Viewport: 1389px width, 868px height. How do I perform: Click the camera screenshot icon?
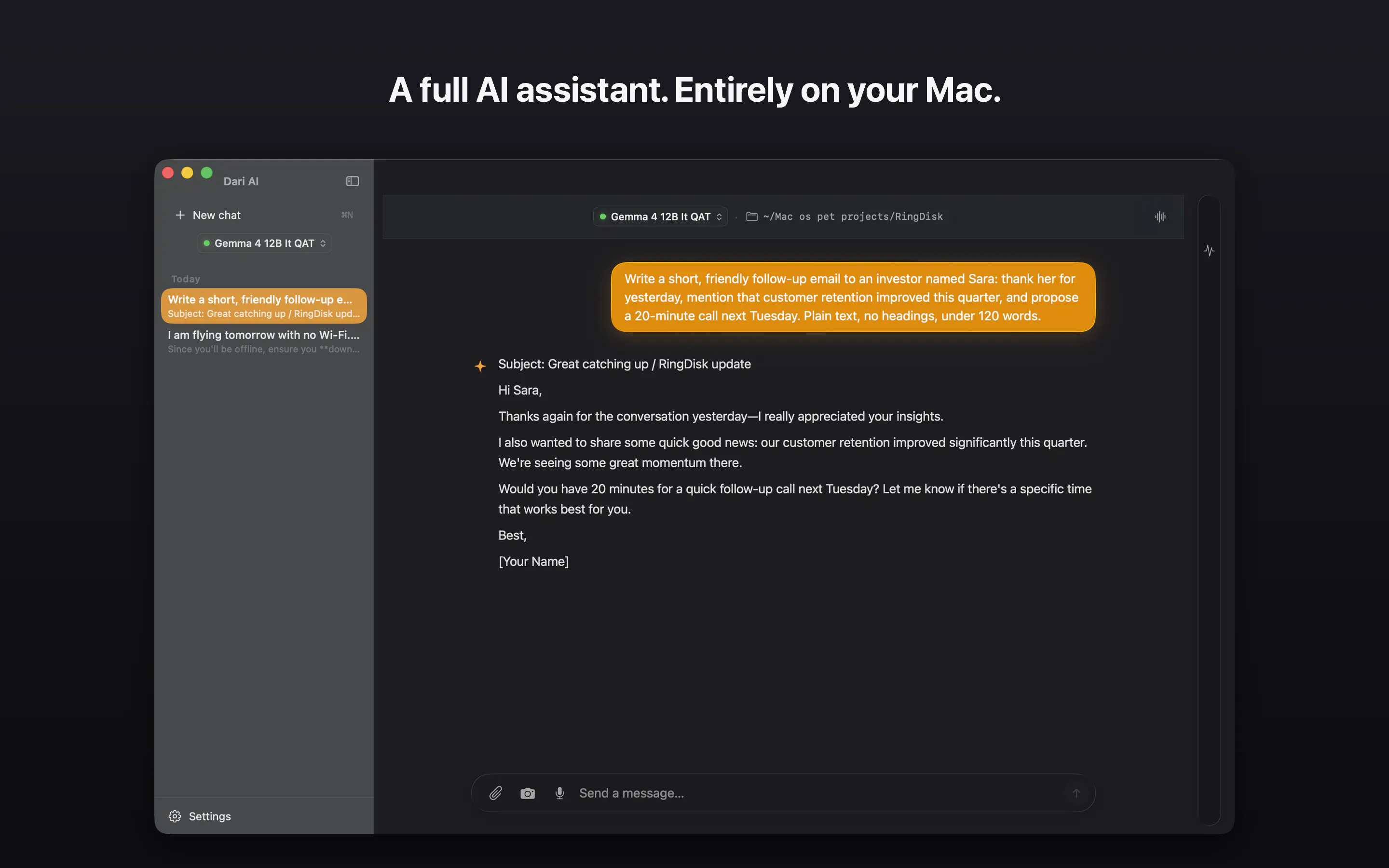click(528, 793)
